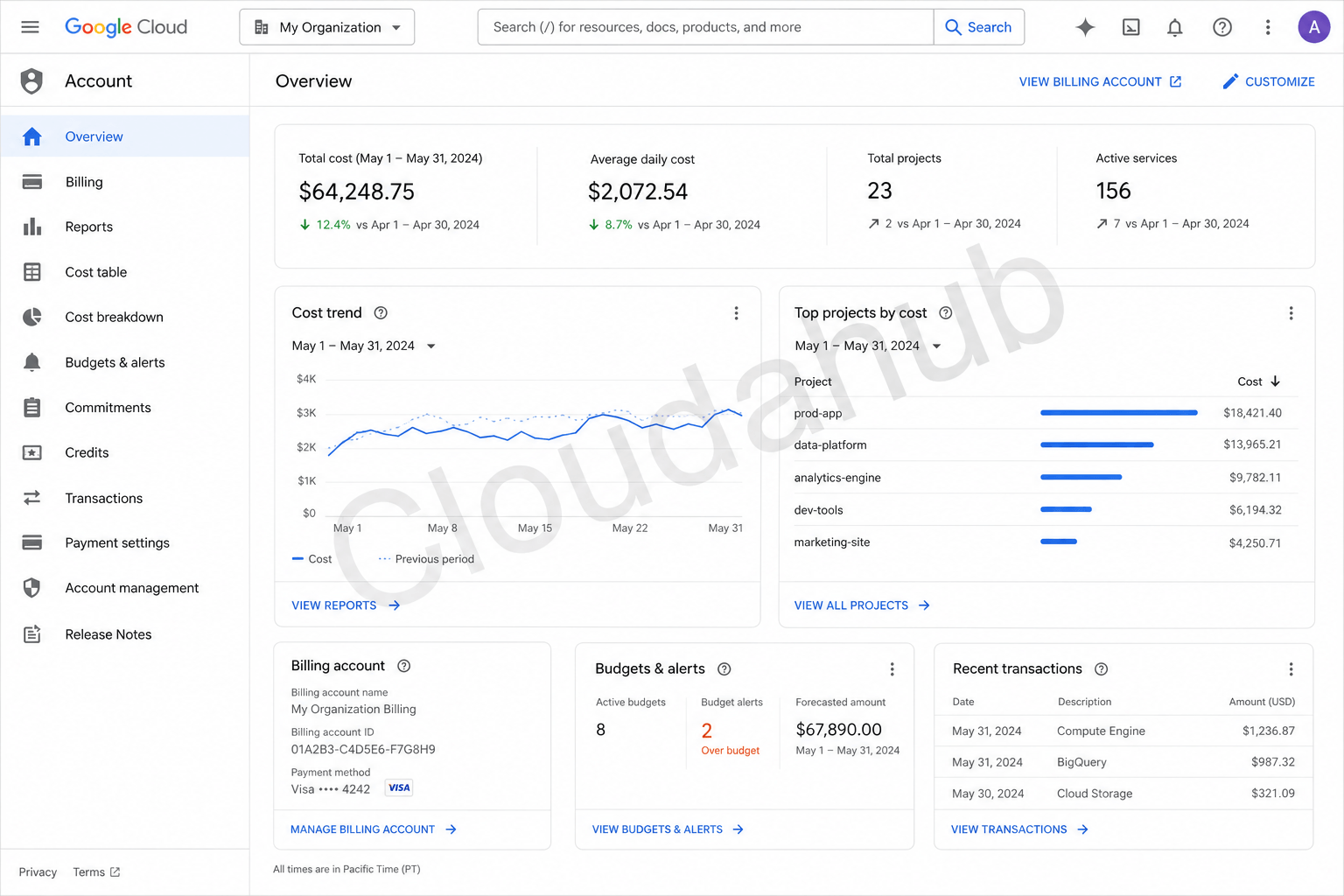Viewport: 1344px width, 896px height.
Task: Sort projects by Cost arrow
Action: [x=1275, y=381]
